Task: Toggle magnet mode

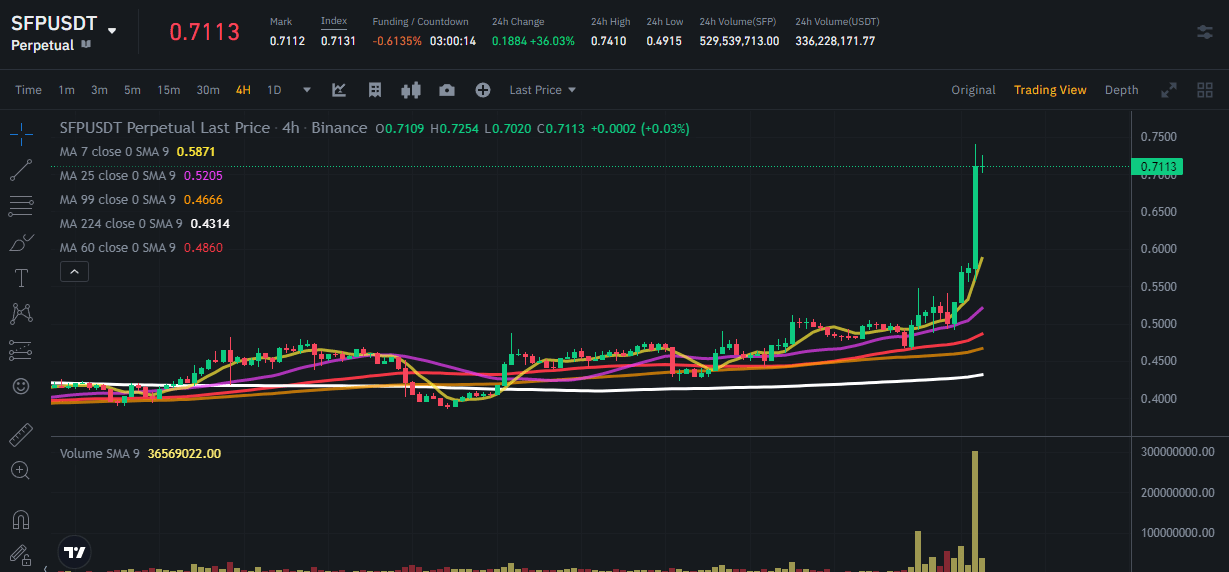Action: pos(21,520)
